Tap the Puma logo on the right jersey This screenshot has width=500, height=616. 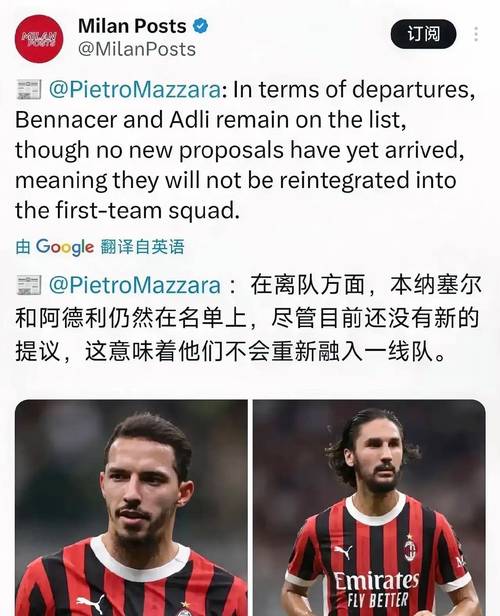[343, 552]
